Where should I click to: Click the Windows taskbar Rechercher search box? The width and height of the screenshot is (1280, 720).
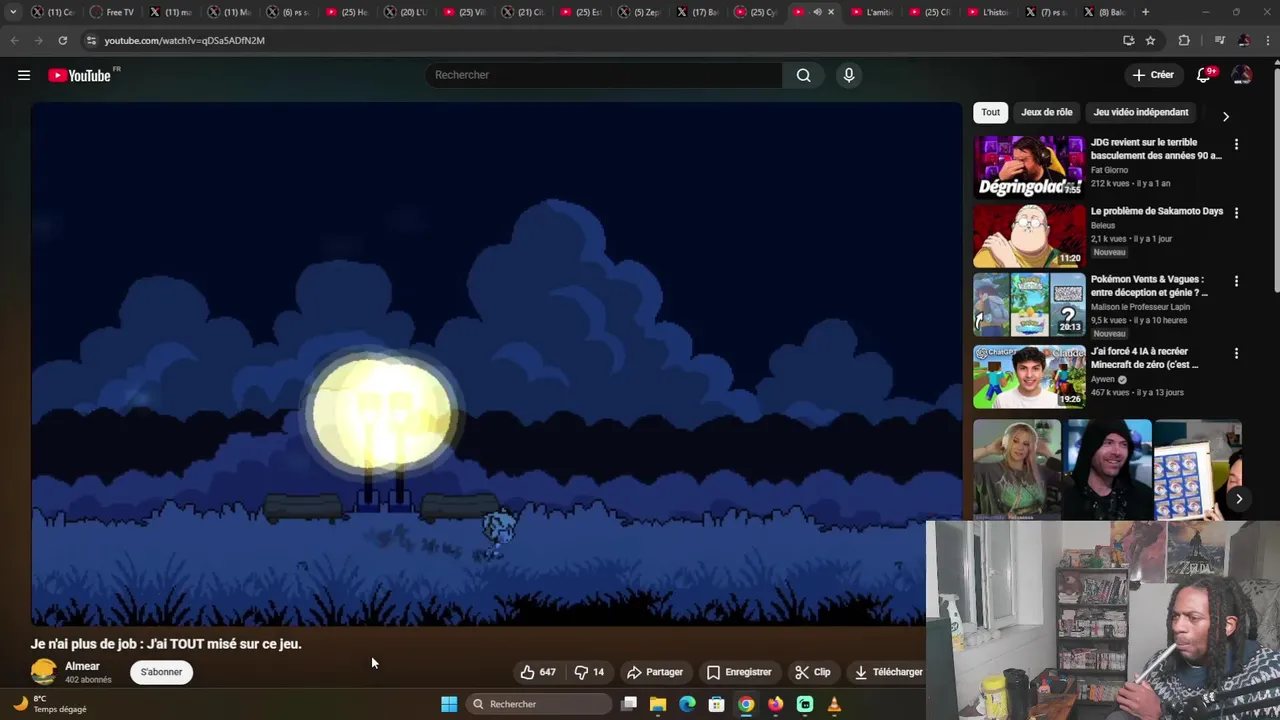tap(540, 704)
